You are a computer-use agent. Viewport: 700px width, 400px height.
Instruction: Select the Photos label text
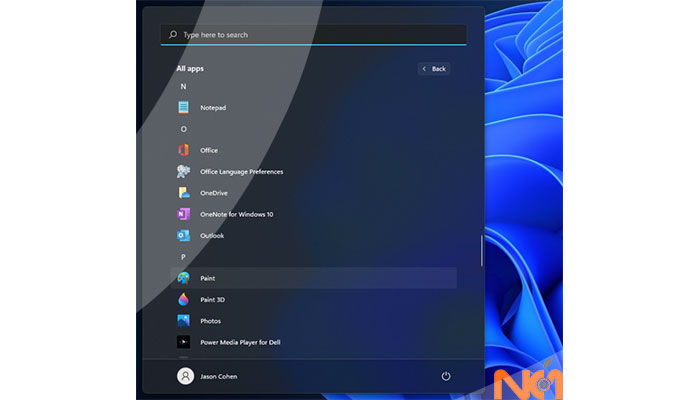tap(210, 321)
